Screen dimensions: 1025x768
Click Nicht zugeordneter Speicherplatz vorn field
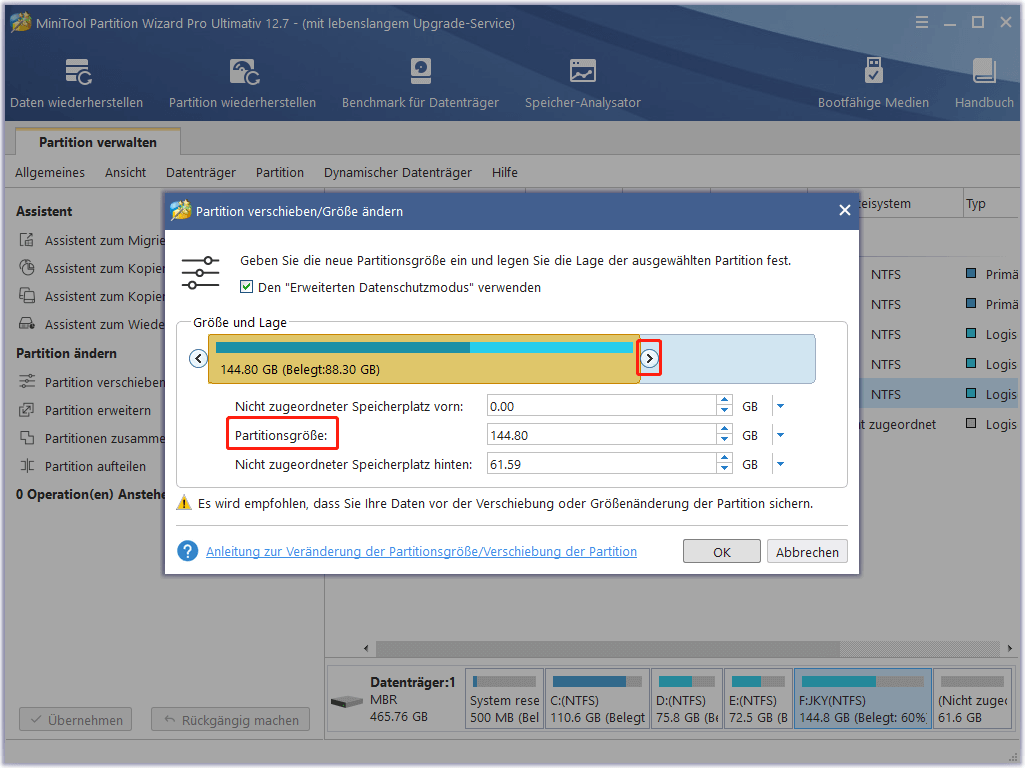[x=602, y=406]
